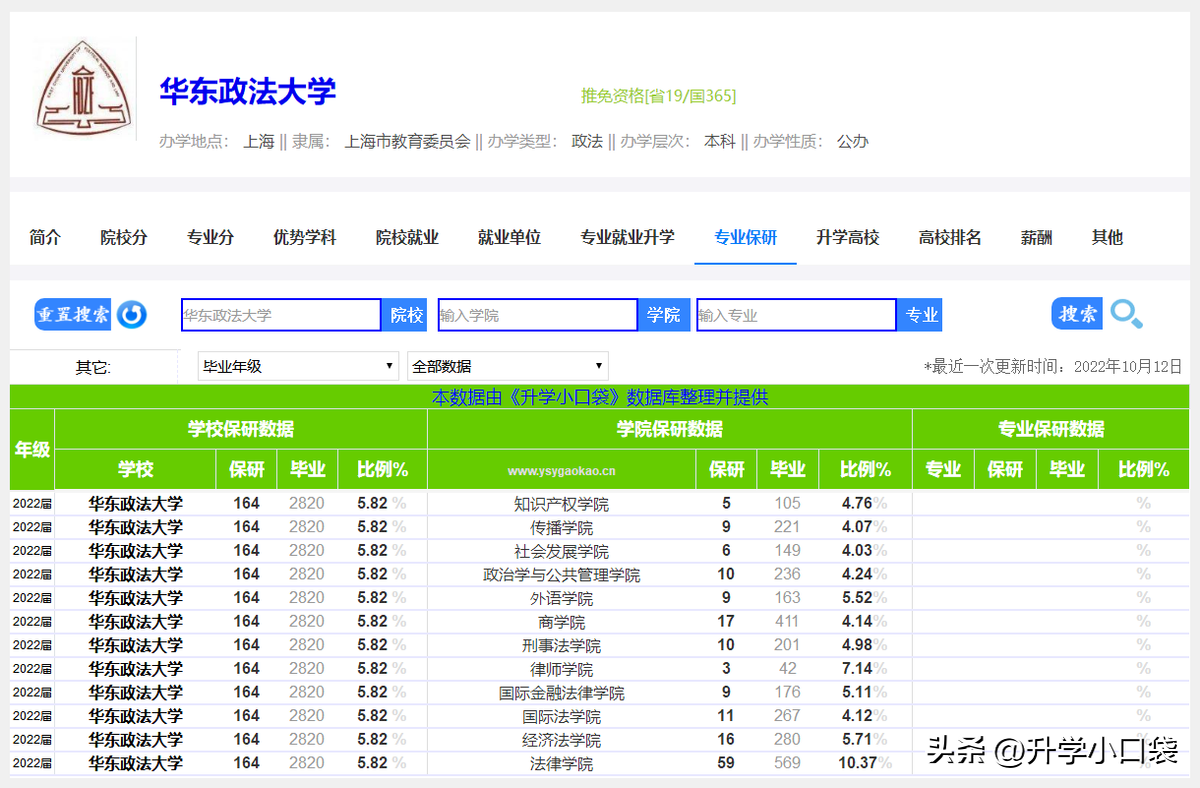This screenshot has width=1200, height=788.
Task: Click the 411 graduates value for 商学院
Action: [x=787, y=622]
